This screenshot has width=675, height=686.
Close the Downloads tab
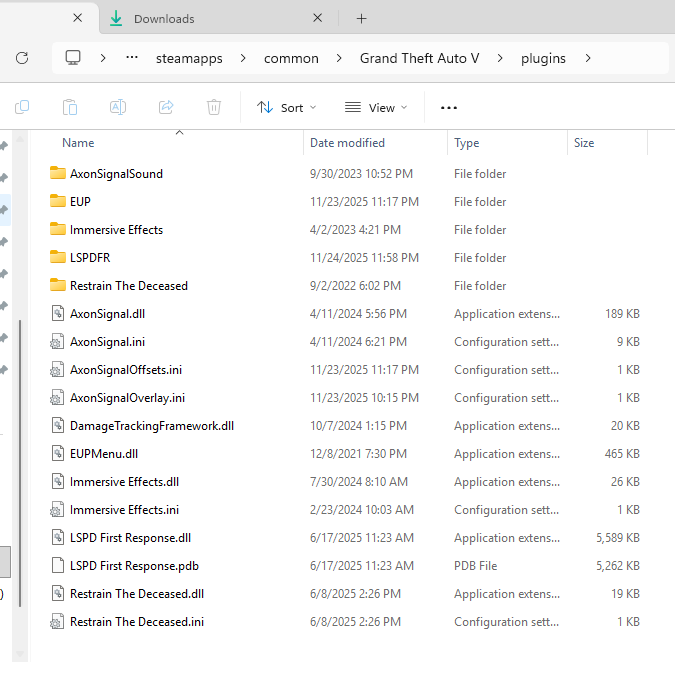[318, 18]
